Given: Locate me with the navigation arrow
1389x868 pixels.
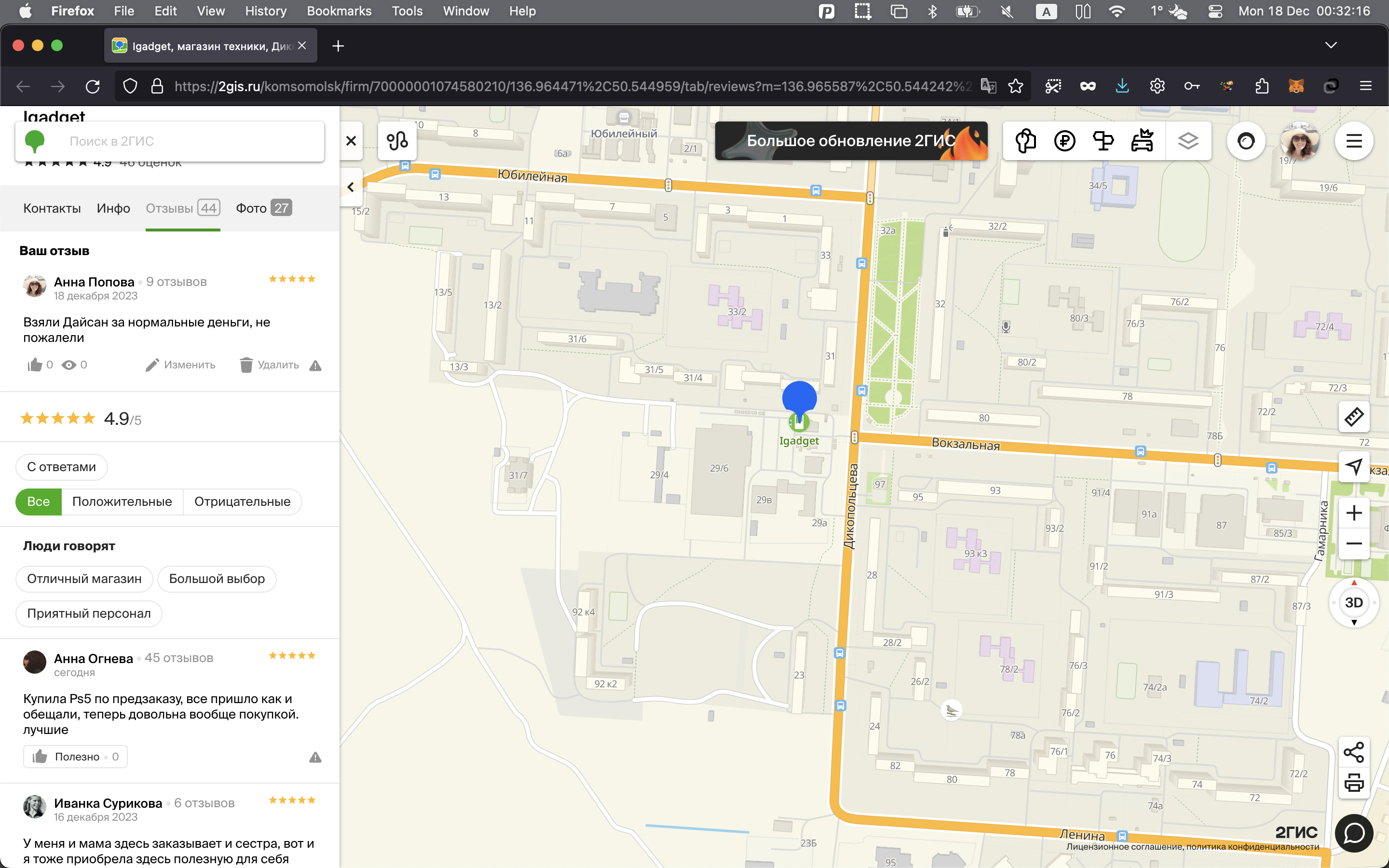Looking at the screenshot, I should 1354,466.
